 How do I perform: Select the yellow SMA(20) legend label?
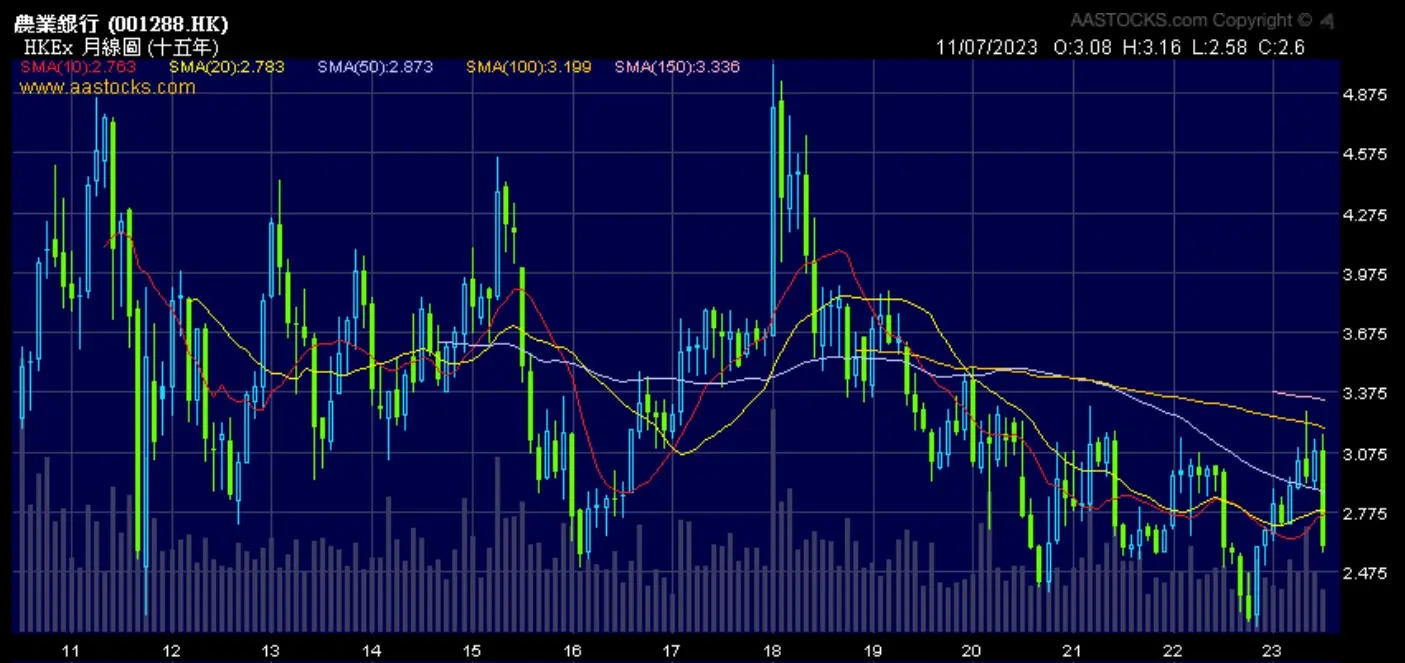coord(226,67)
